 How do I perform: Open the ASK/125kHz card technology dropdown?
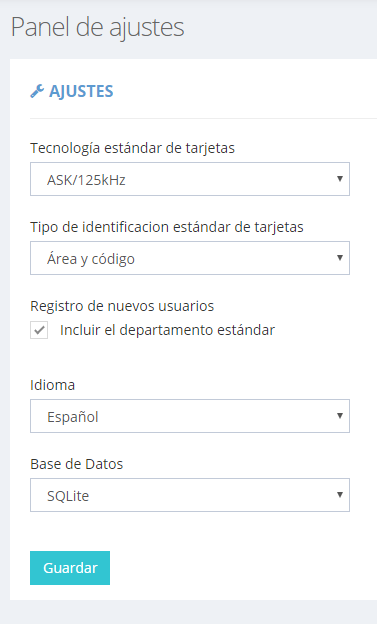(190, 179)
